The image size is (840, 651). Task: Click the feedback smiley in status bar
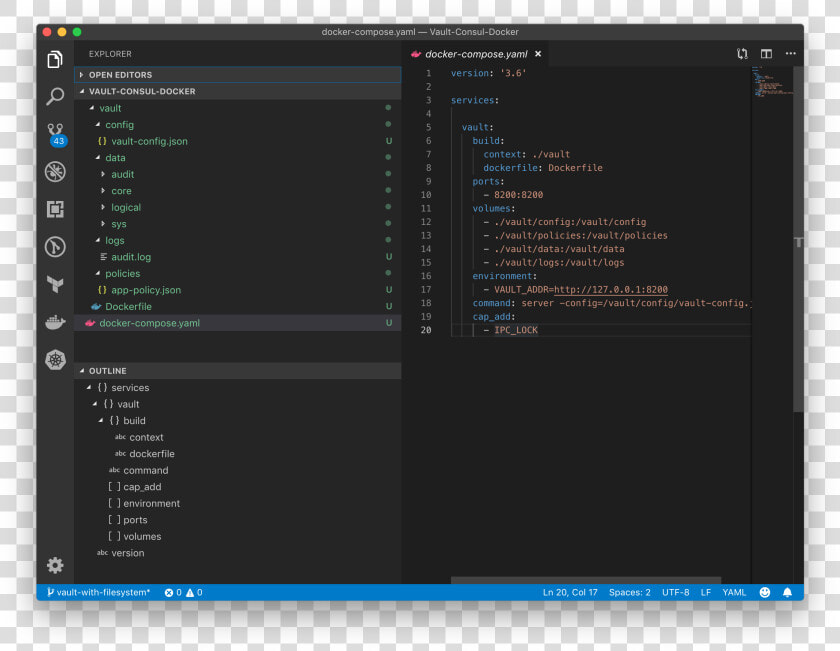click(x=764, y=592)
